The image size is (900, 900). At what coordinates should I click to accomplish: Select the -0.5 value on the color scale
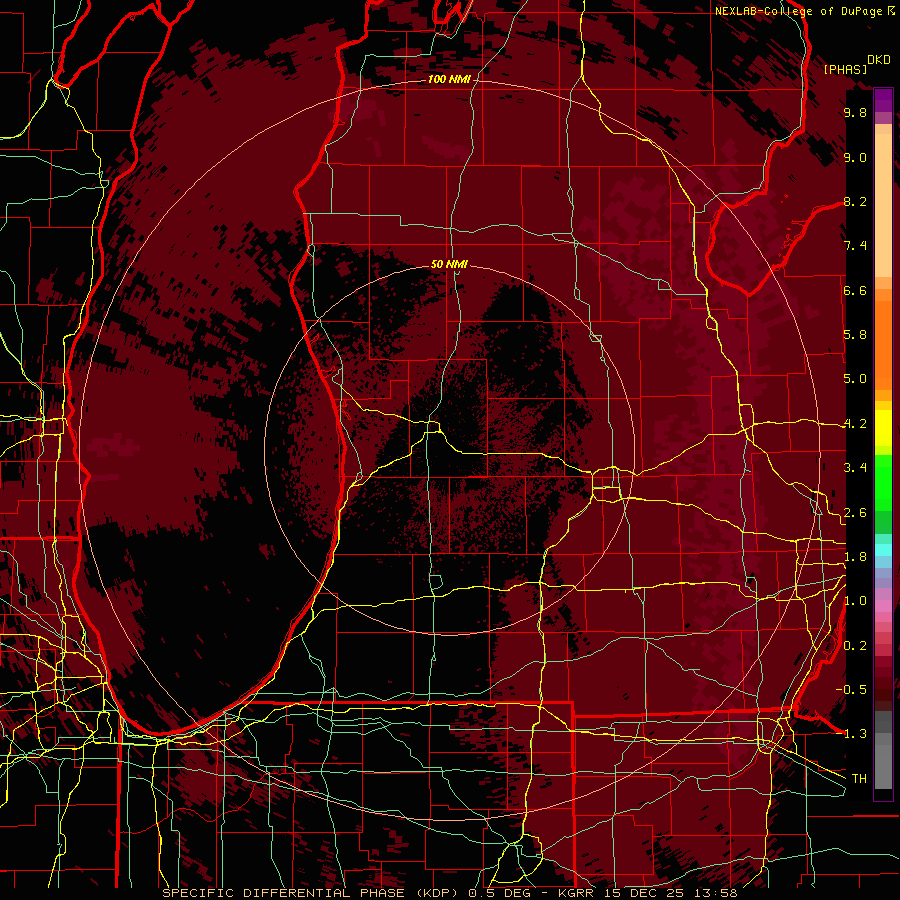click(851, 690)
